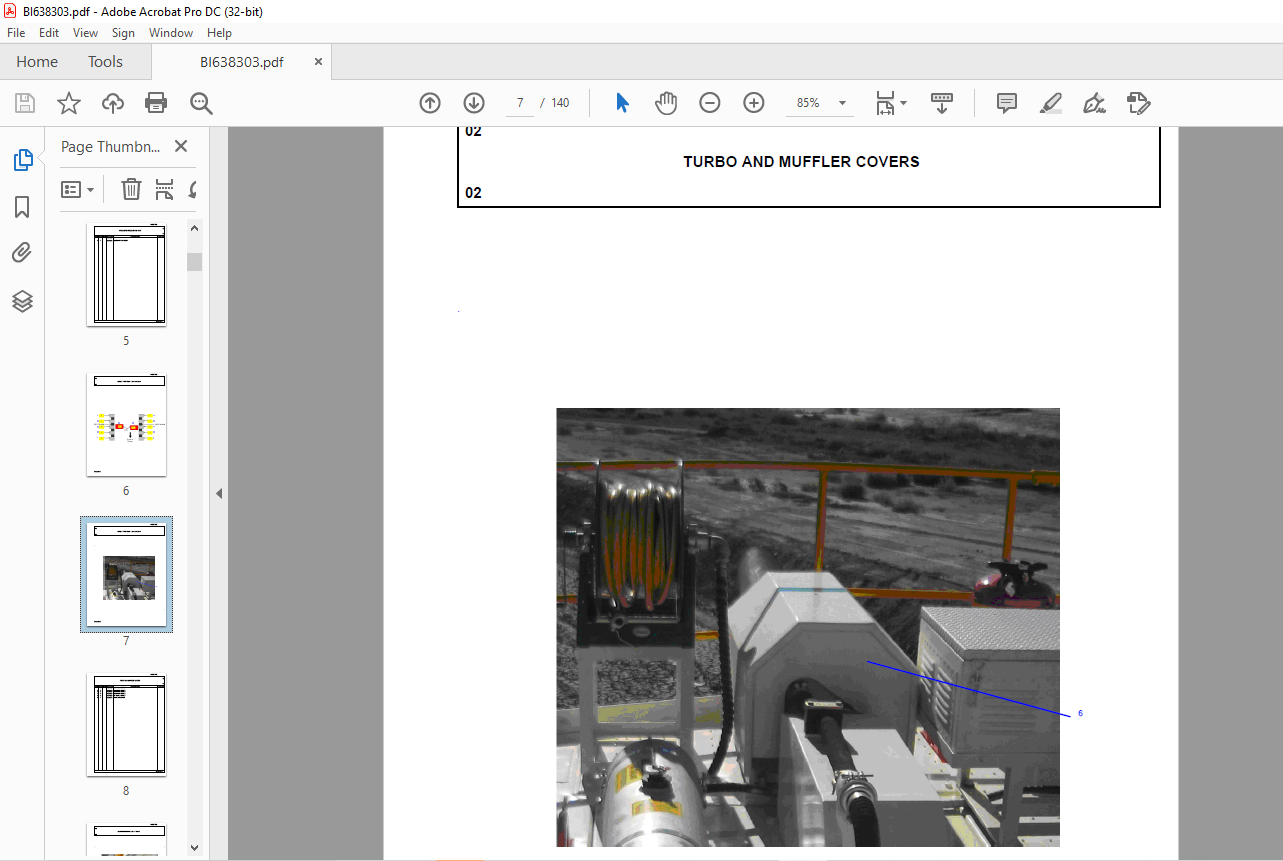1283x861 pixels.
Task: Switch to the Tools tab
Action: 105,62
